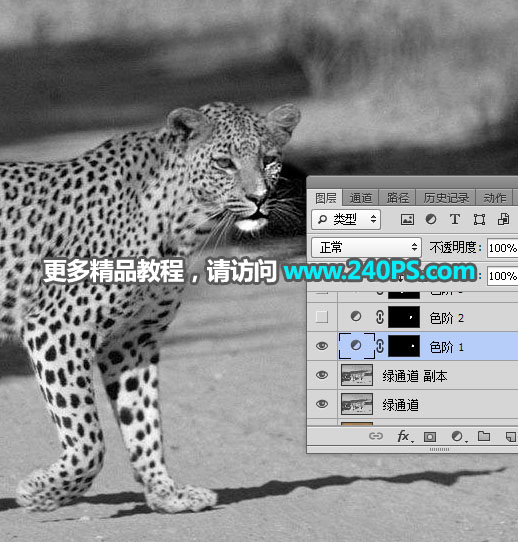Select the 色阶 1 adjustment icon
518x542 pixels.
coord(356,345)
